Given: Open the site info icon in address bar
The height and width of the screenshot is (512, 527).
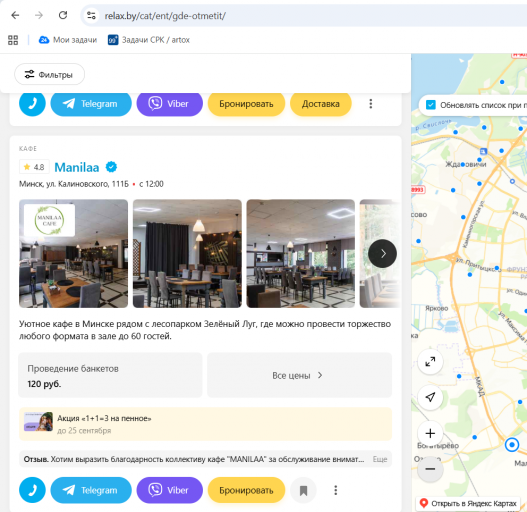Looking at the screenshot, I should (91, 15).
